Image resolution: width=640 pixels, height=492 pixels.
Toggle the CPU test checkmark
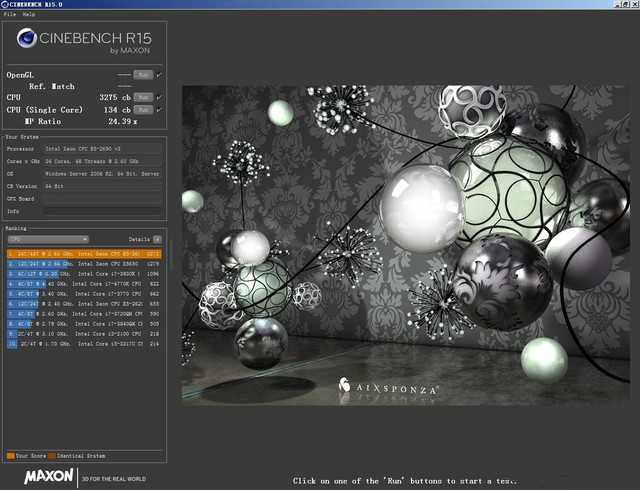click(159, 97)
